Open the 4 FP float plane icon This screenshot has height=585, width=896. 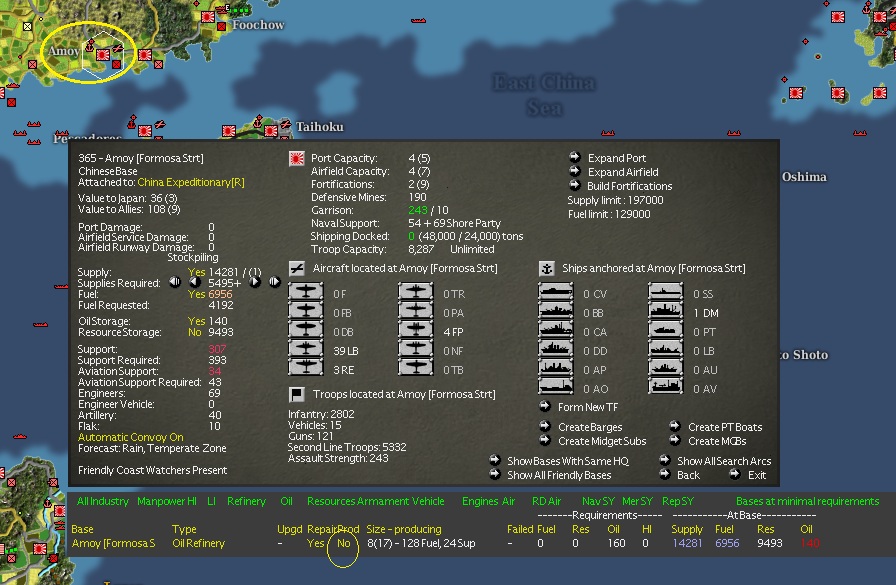(415, 330)
